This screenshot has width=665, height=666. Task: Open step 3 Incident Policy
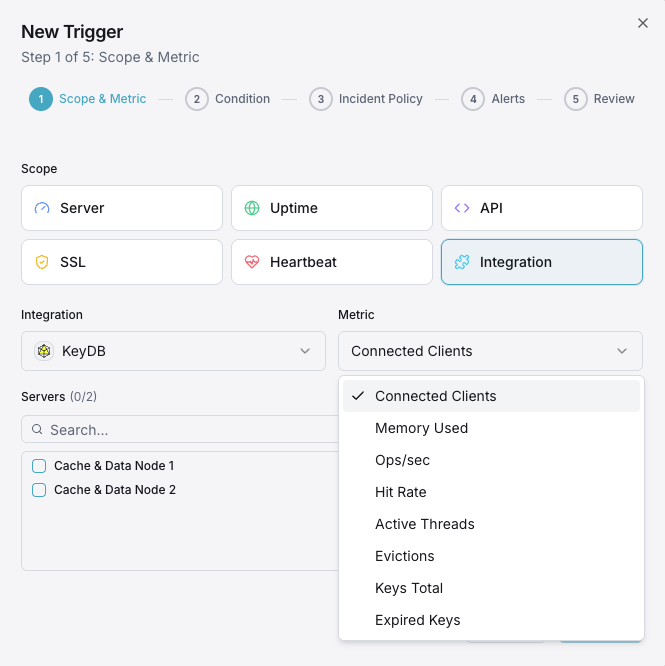pos(366,99)
